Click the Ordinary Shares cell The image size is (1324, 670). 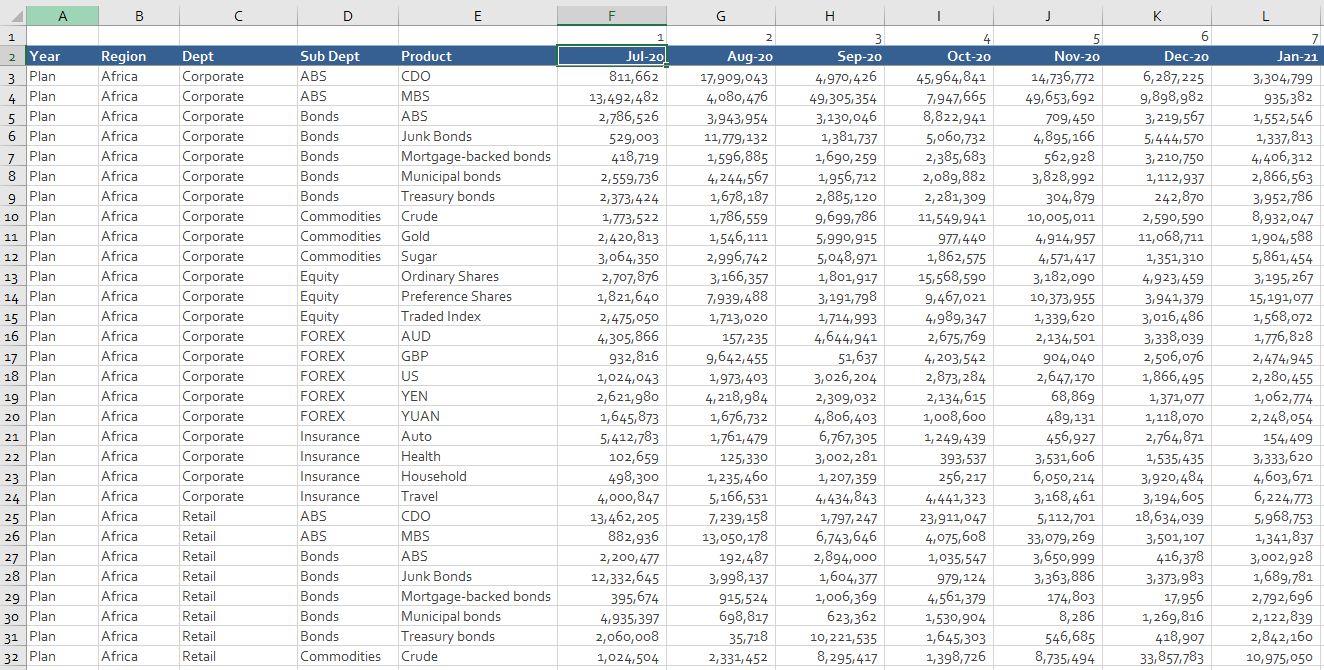pos(478,276)
